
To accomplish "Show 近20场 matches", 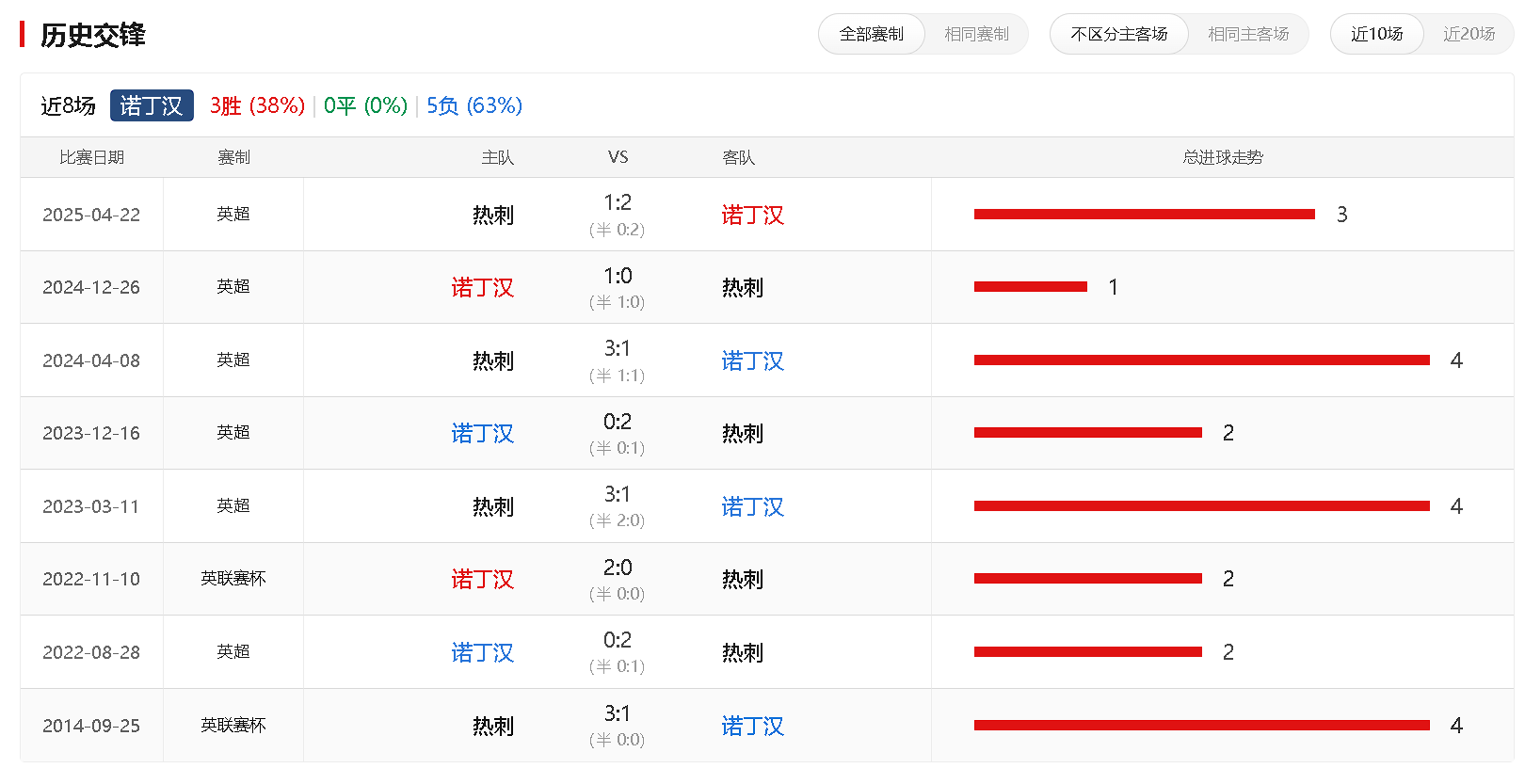I will (1469, 35).
